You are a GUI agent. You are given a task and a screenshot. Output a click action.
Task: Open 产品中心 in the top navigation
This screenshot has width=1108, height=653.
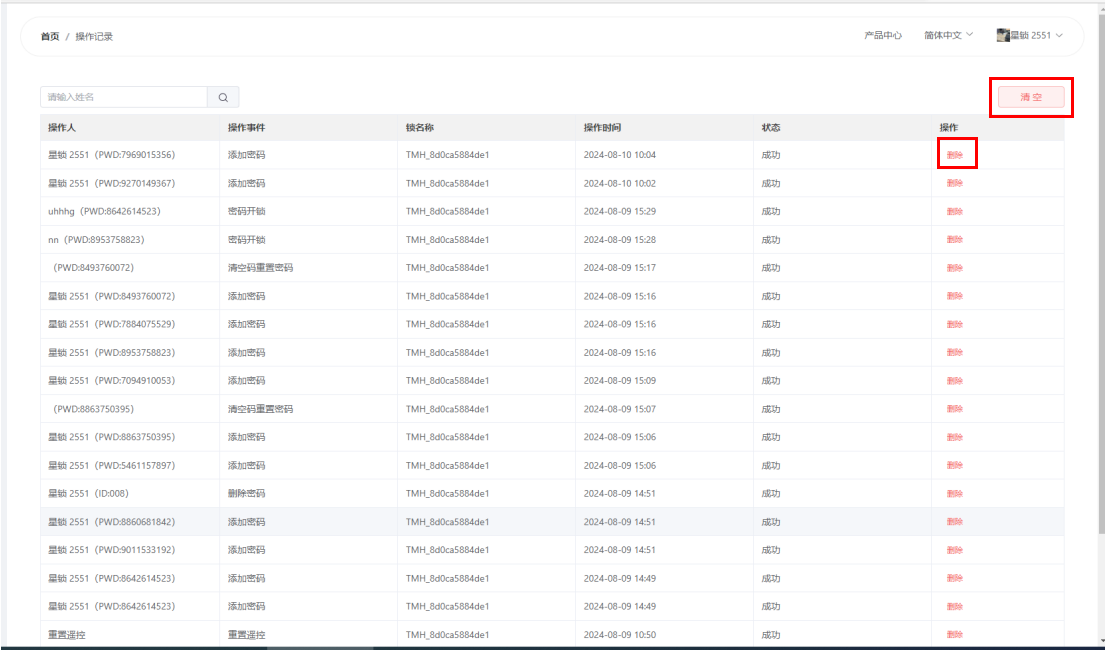click(x=883, y=35)
